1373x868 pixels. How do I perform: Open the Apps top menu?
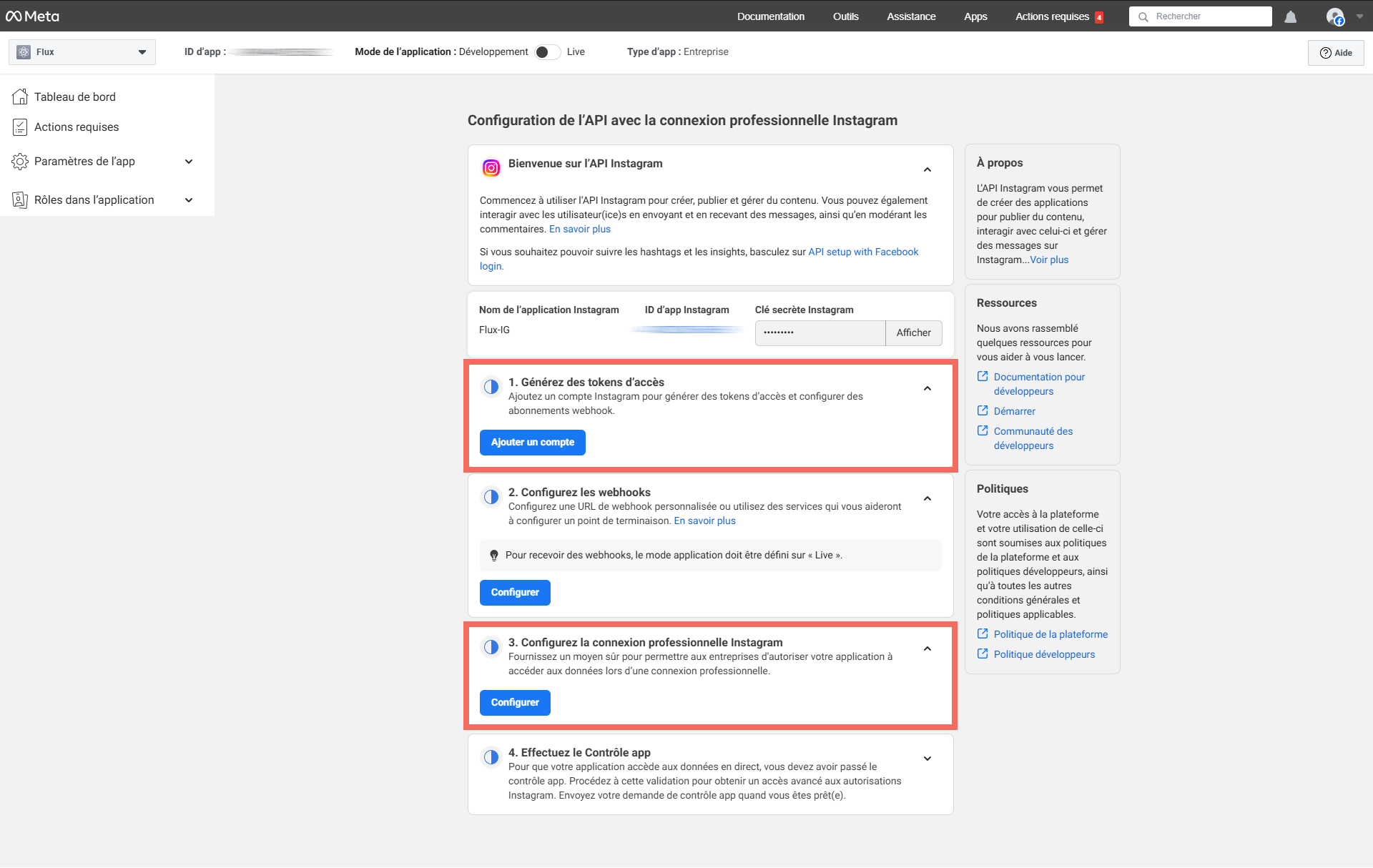pos(975,16)
